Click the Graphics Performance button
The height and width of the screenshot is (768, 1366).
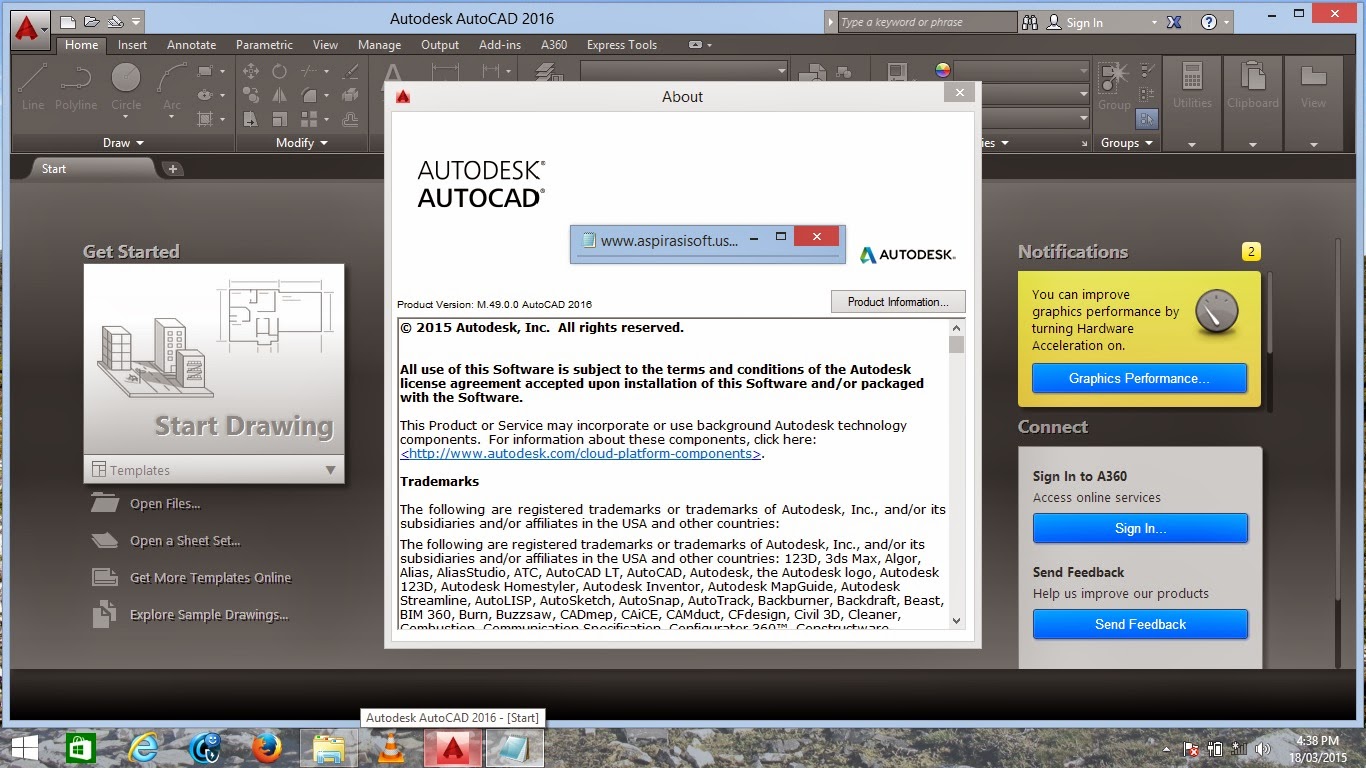(1139, 378)
